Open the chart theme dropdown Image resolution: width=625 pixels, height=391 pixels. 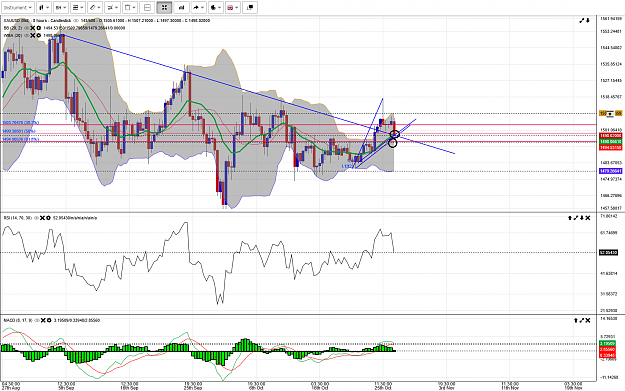coord(215,7)
